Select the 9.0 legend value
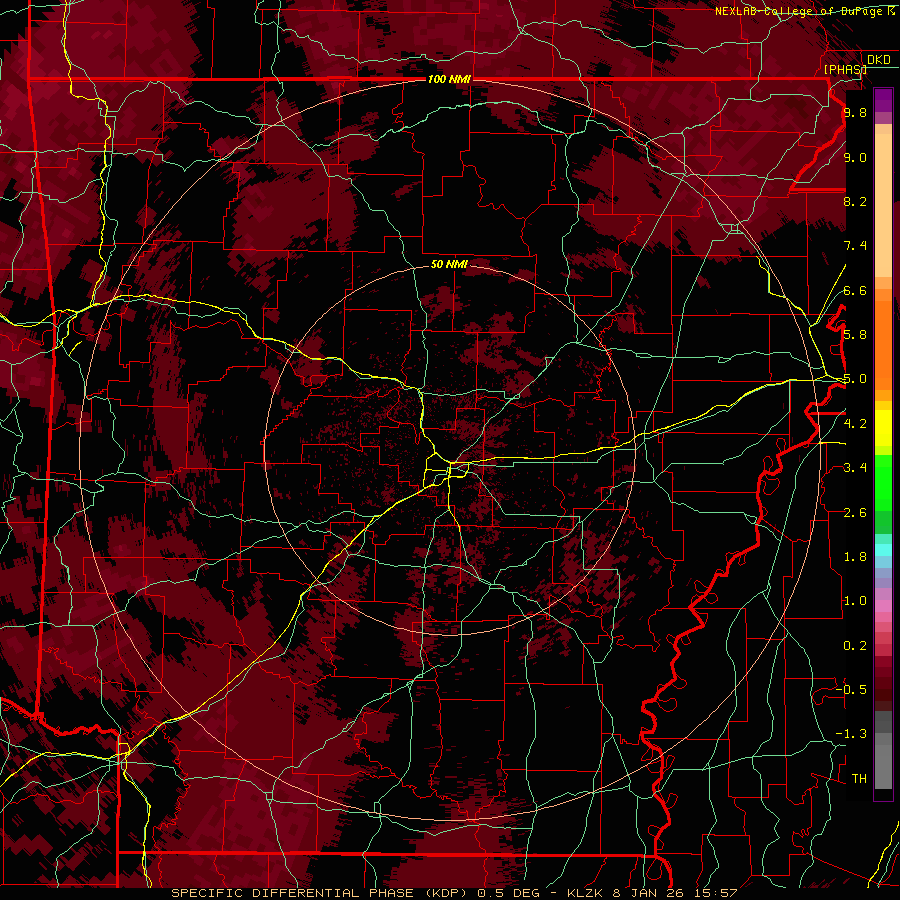Screen dimensions: 900x900 855,157
